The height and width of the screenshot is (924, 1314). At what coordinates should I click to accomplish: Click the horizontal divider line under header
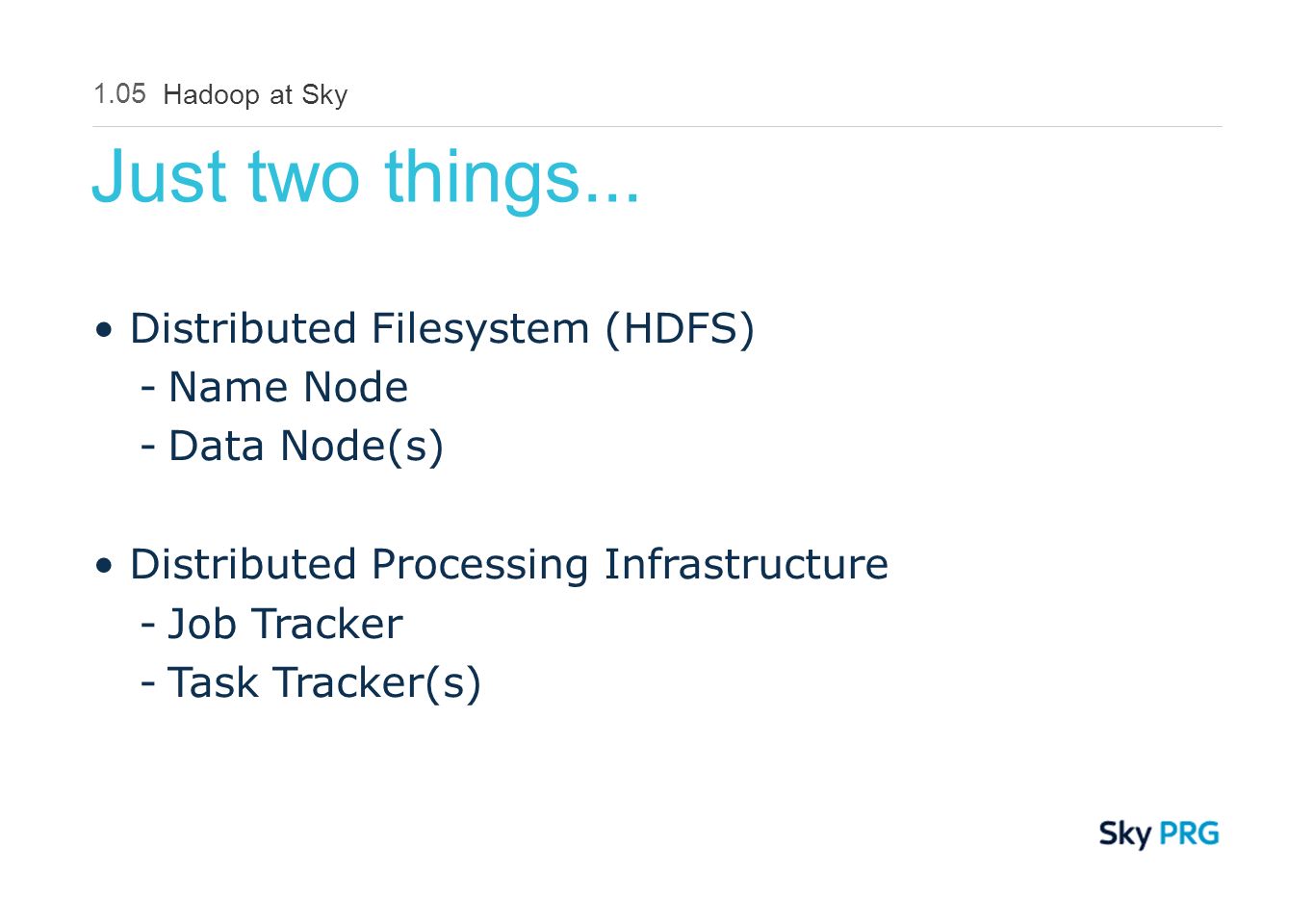click(x=657, y=126)
